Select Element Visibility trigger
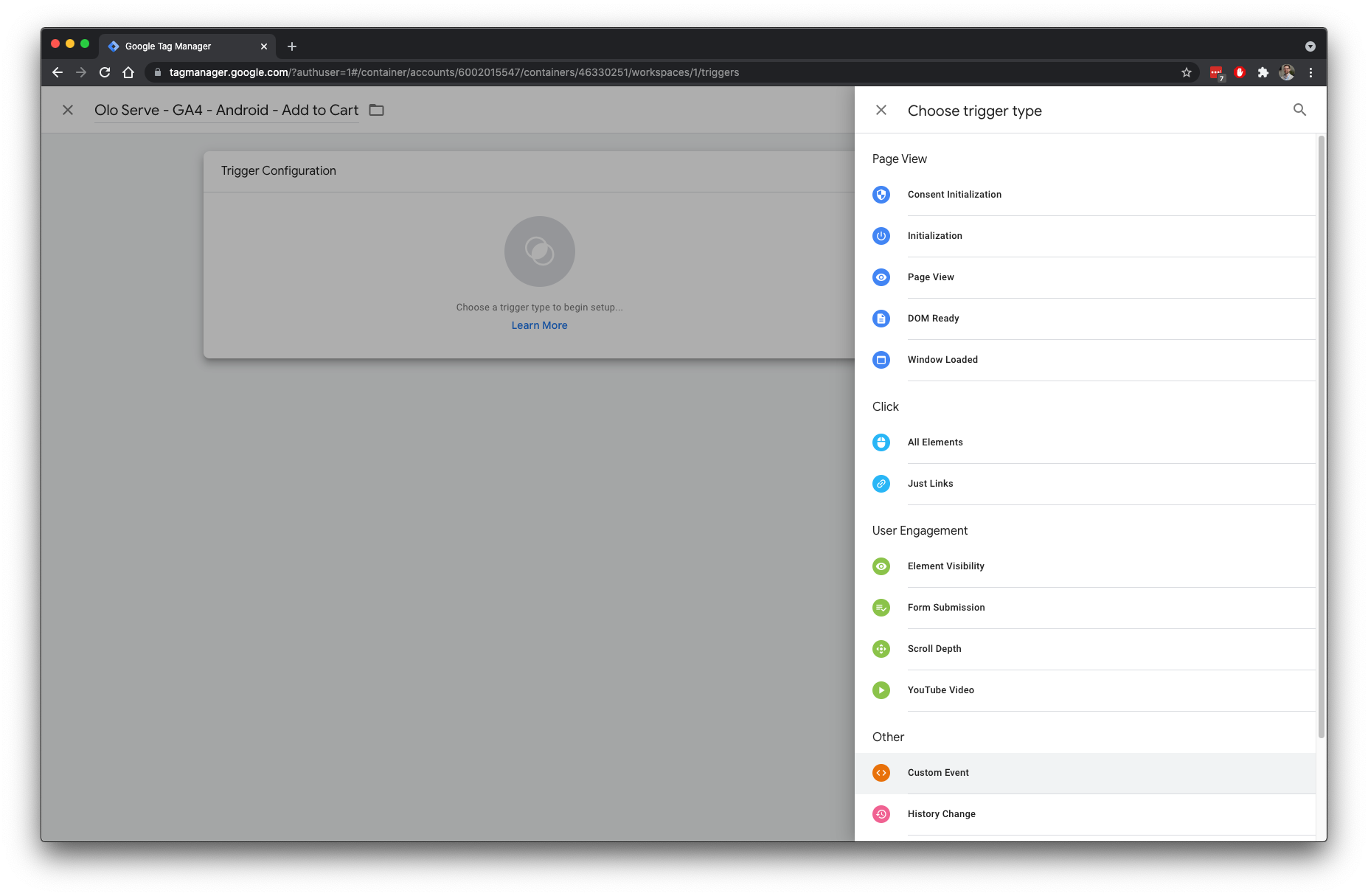The width and height of the screenshot is (1368, 896). tap(1085, 566)
